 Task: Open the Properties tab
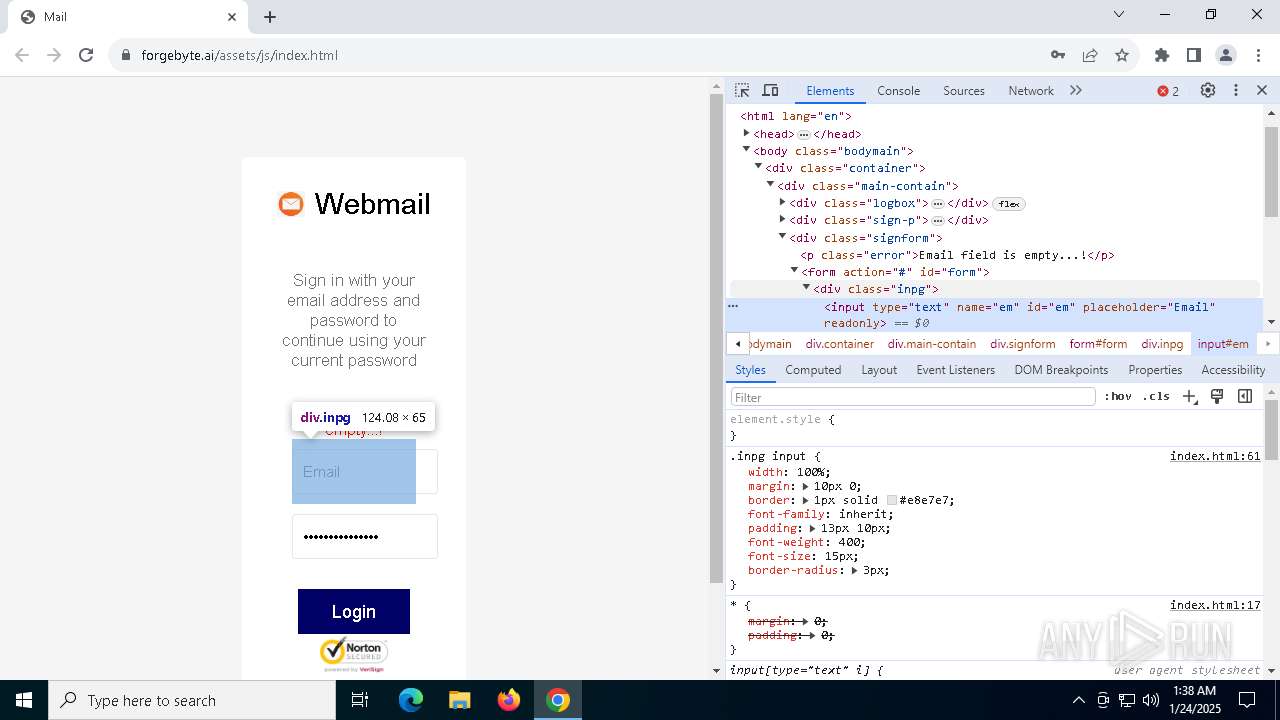click(1155, 370)
